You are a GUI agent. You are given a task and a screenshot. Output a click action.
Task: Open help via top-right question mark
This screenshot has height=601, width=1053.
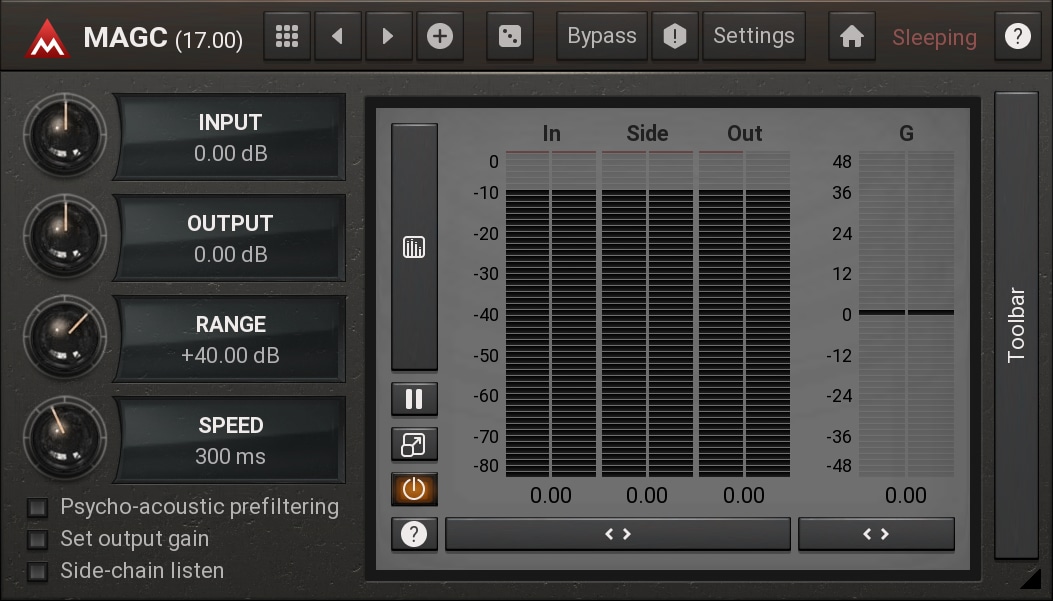coord(1017,37)
